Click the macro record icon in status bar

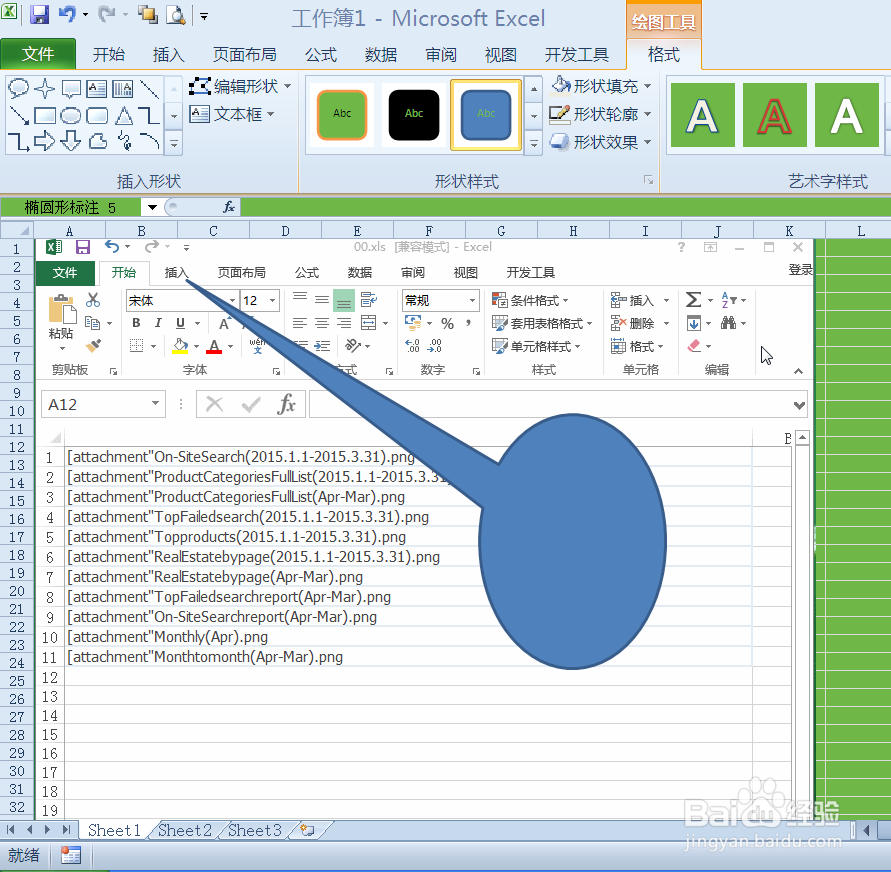tap(71, 855)
